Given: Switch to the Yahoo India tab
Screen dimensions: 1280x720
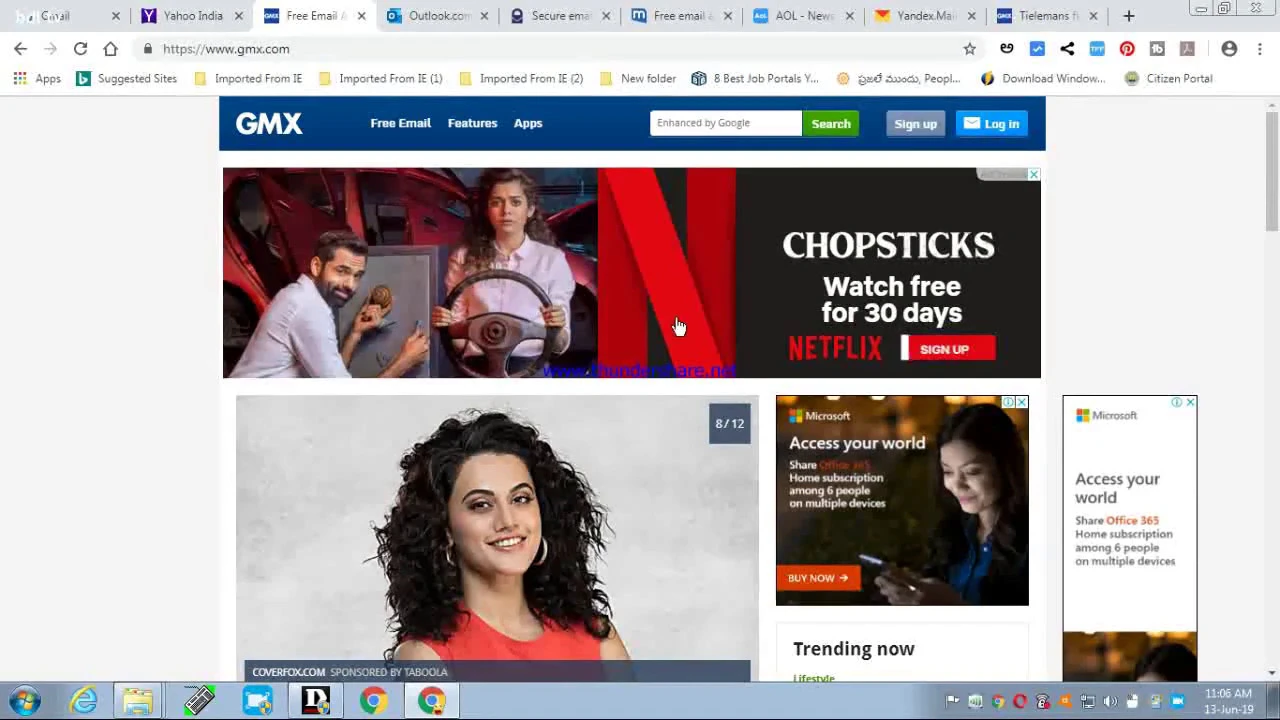Looking at the screenshot, I should tap(192, 16).
